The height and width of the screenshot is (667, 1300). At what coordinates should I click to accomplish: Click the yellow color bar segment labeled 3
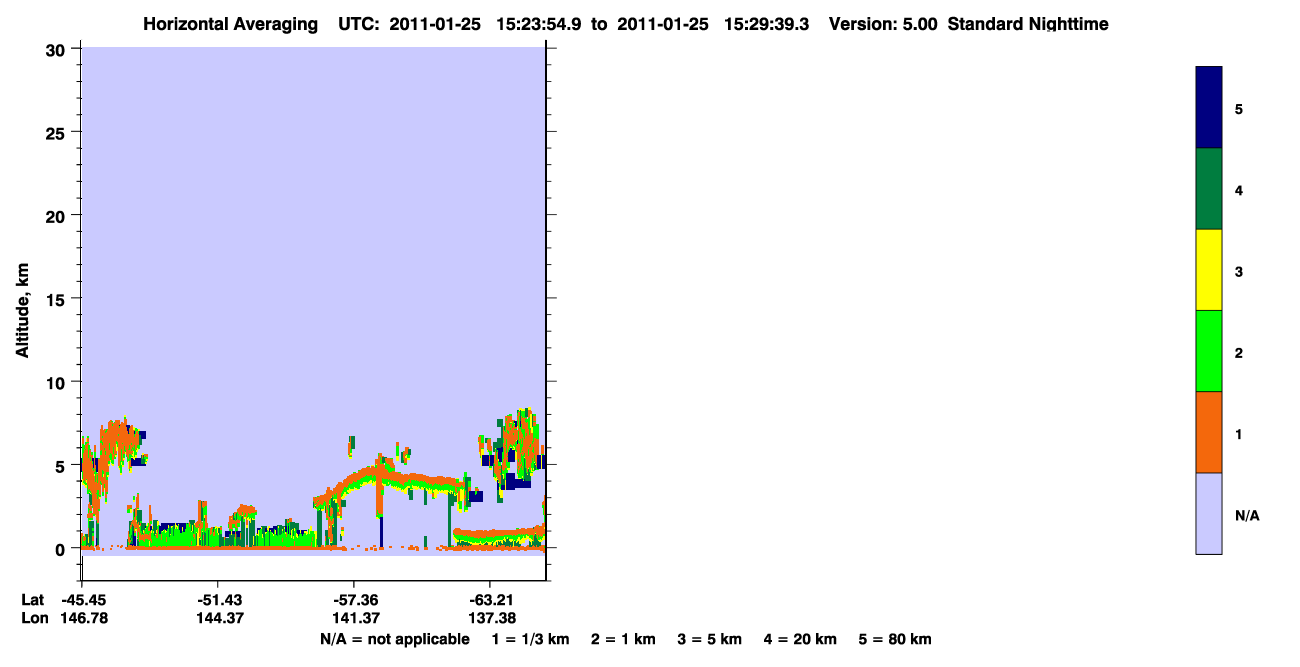click(1209, 270)
